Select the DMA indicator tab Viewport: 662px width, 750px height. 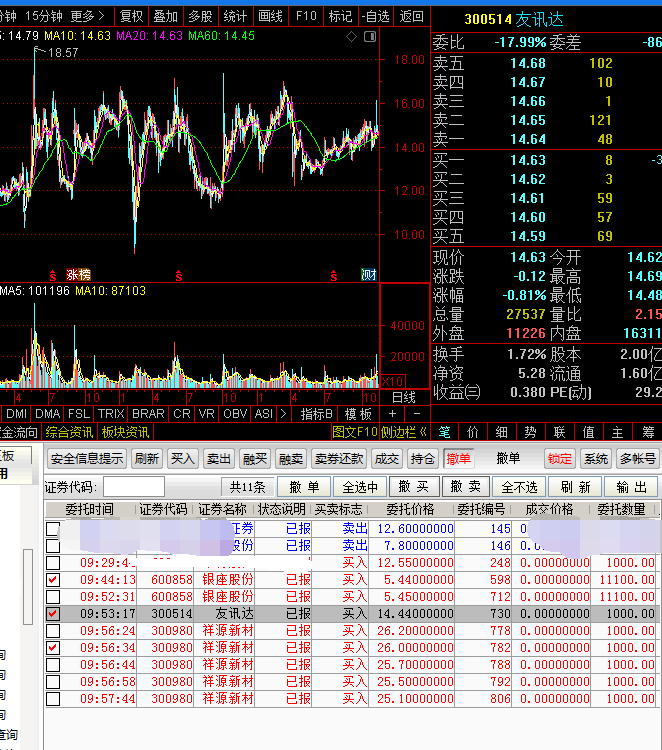(x=47, y=414)
